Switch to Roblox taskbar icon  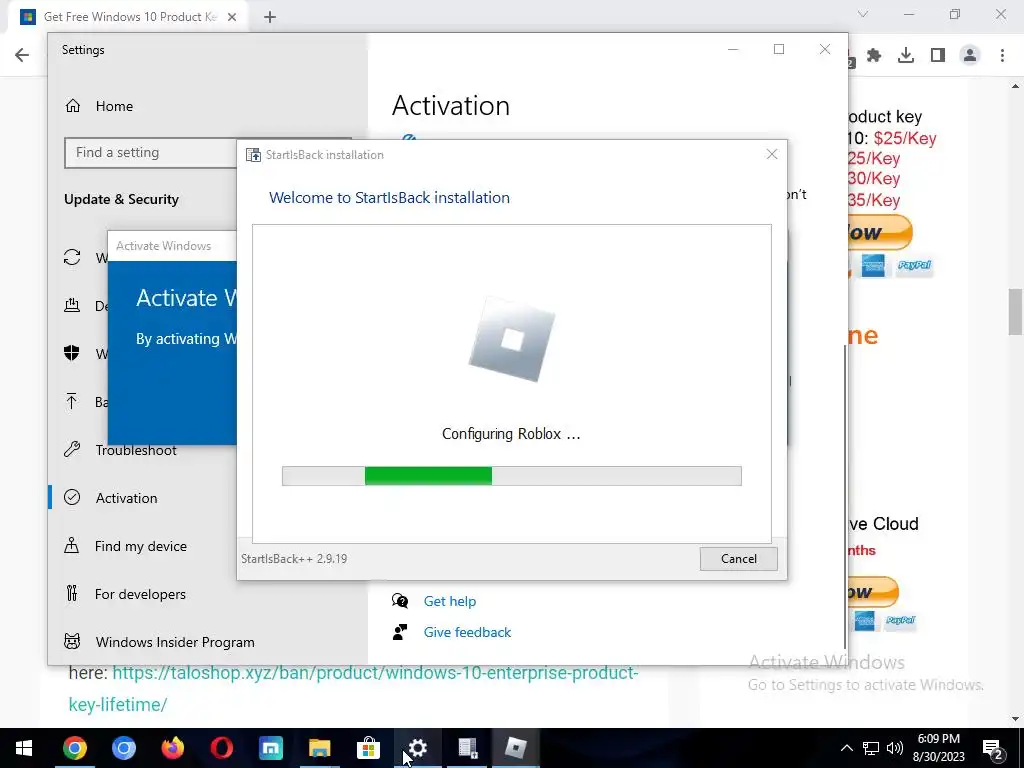[515, 748]
